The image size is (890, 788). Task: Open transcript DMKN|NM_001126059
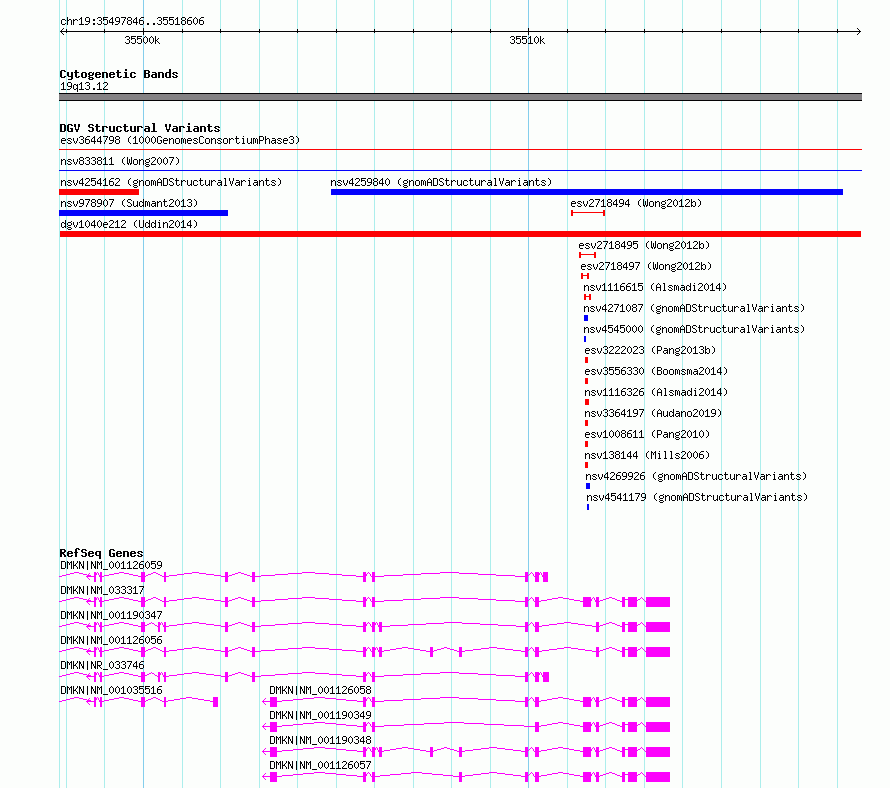111,565
